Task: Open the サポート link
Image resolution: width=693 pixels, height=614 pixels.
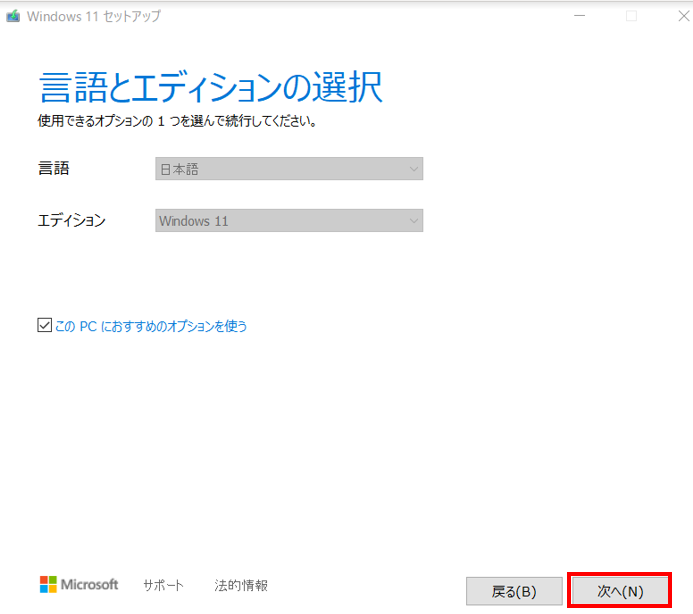Action: (163, 585)
